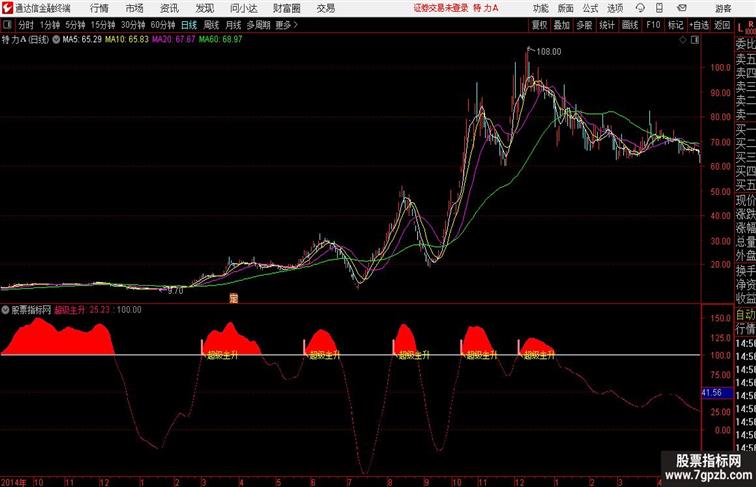Switch to the 分时 period tab
Viewport: 756px width, 487px height.
click(x=26, y=25)
